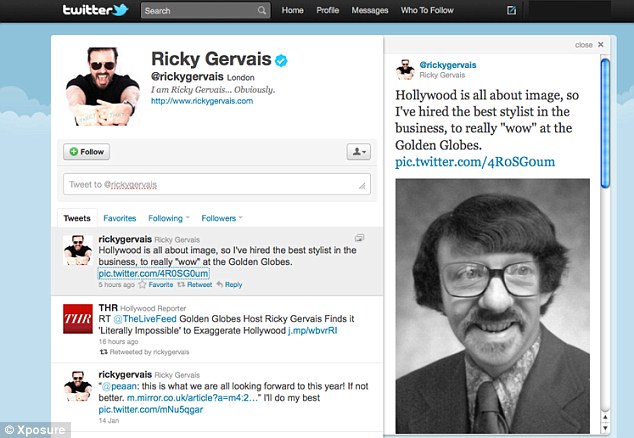Viewport: 634px width, 438px height.
Task: Open the rickygervais.com website link
Action: point(202,101)
